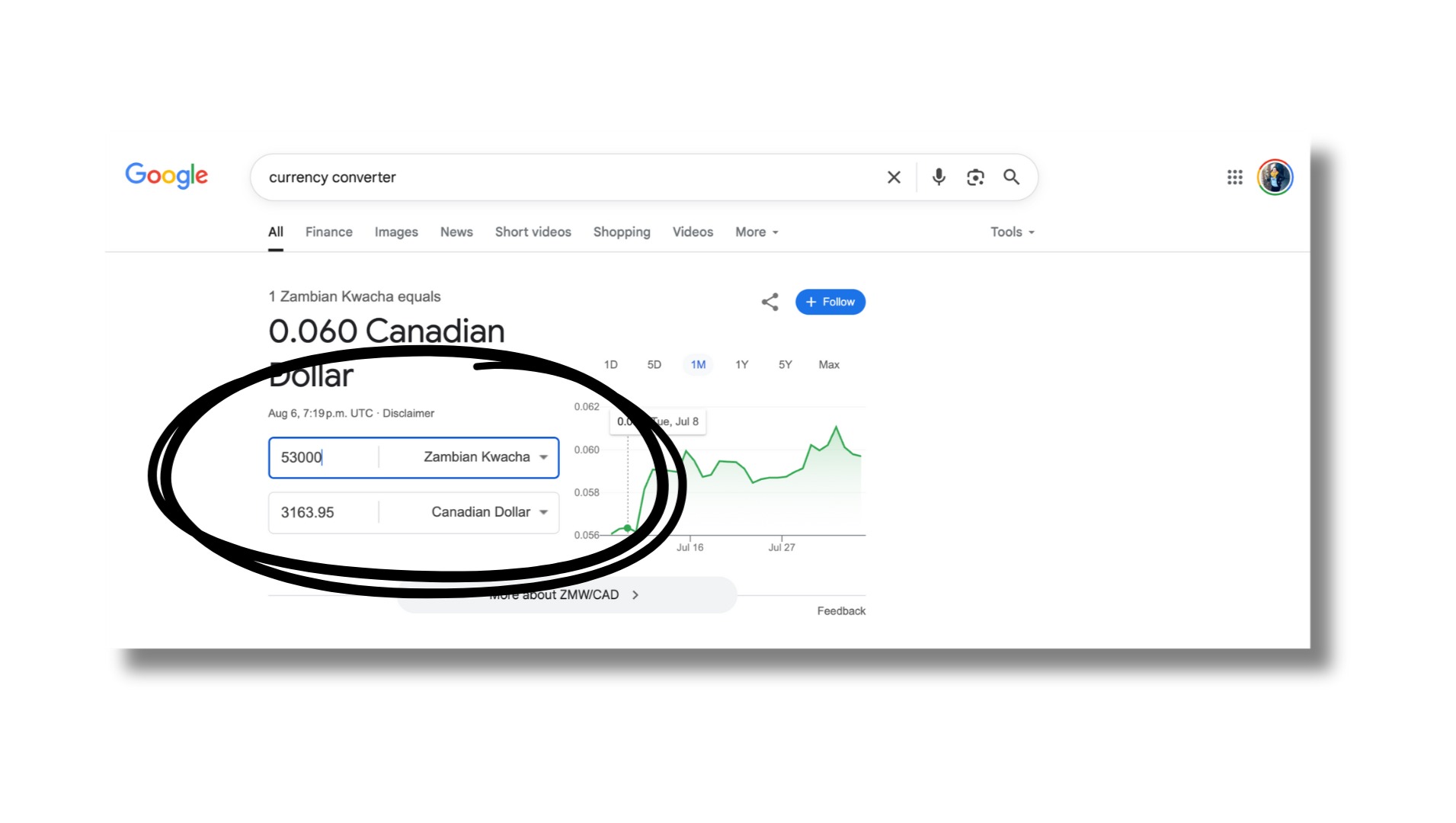Select the Max chart range

click(x=828, y=365)
